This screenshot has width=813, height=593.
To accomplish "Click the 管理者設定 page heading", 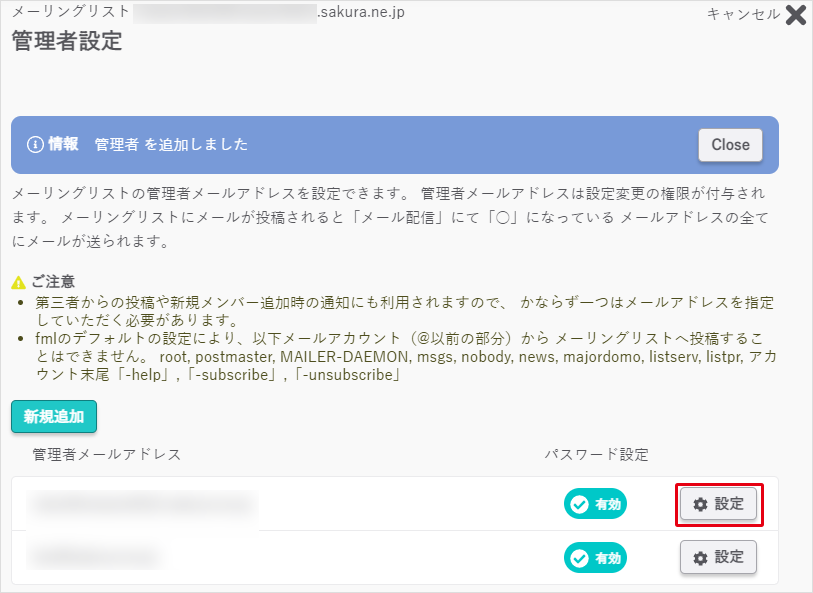I will 66,41.
